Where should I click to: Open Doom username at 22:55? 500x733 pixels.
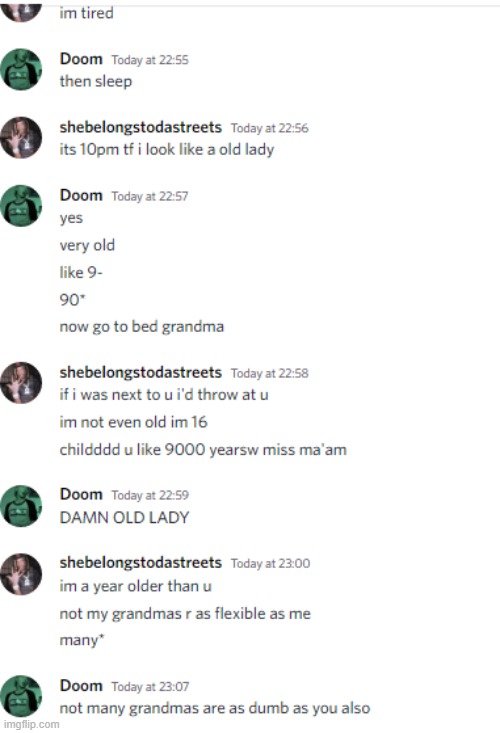pyautogui.click(x=81, y=59)
